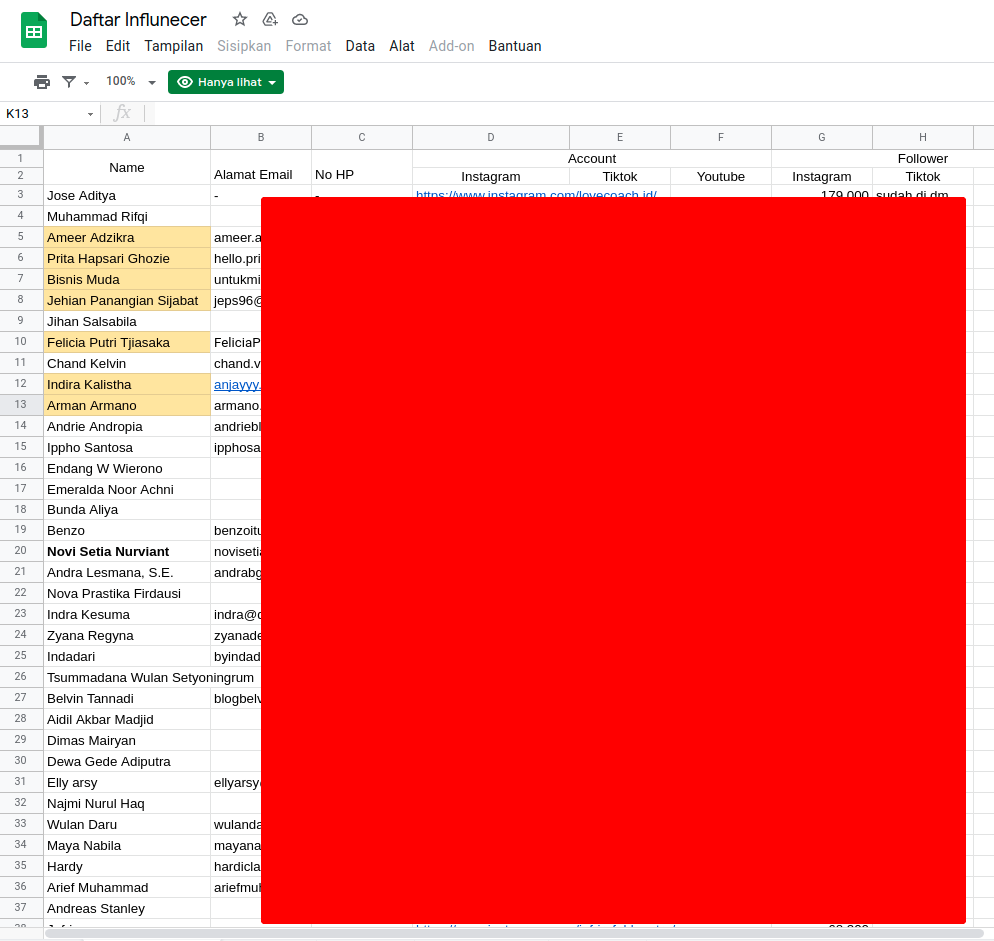Open the Hanya lihat mode dropdown arrow
The height and width of the screenshot is (941, 994).
tap(272, 83)
